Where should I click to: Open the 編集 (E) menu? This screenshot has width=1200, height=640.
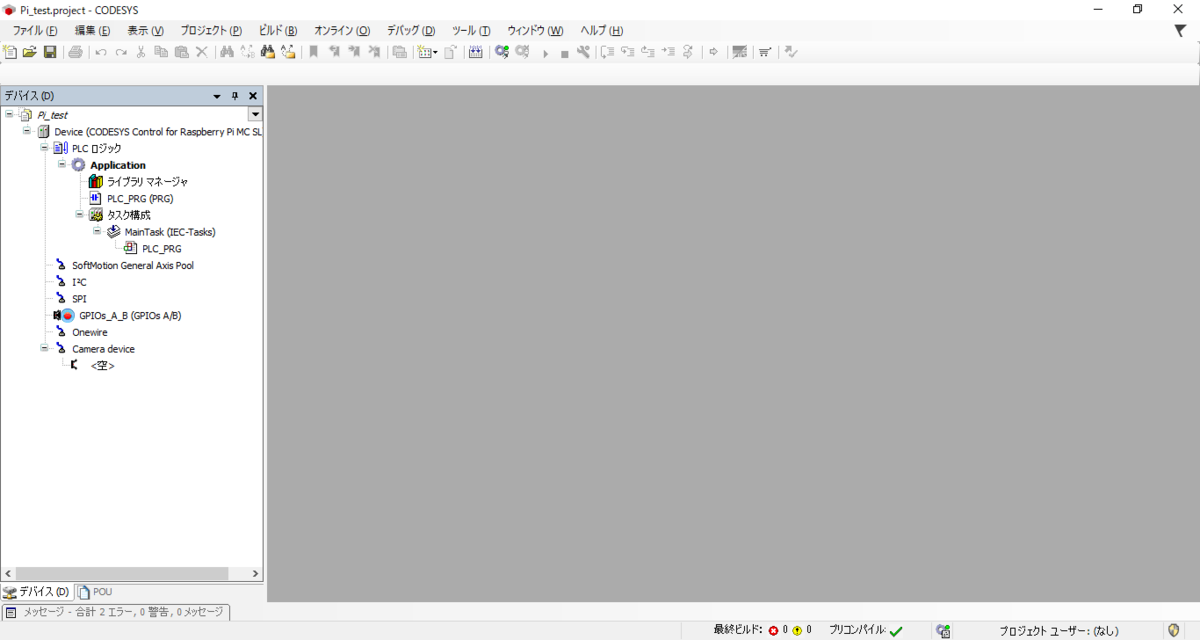(93, 31)
